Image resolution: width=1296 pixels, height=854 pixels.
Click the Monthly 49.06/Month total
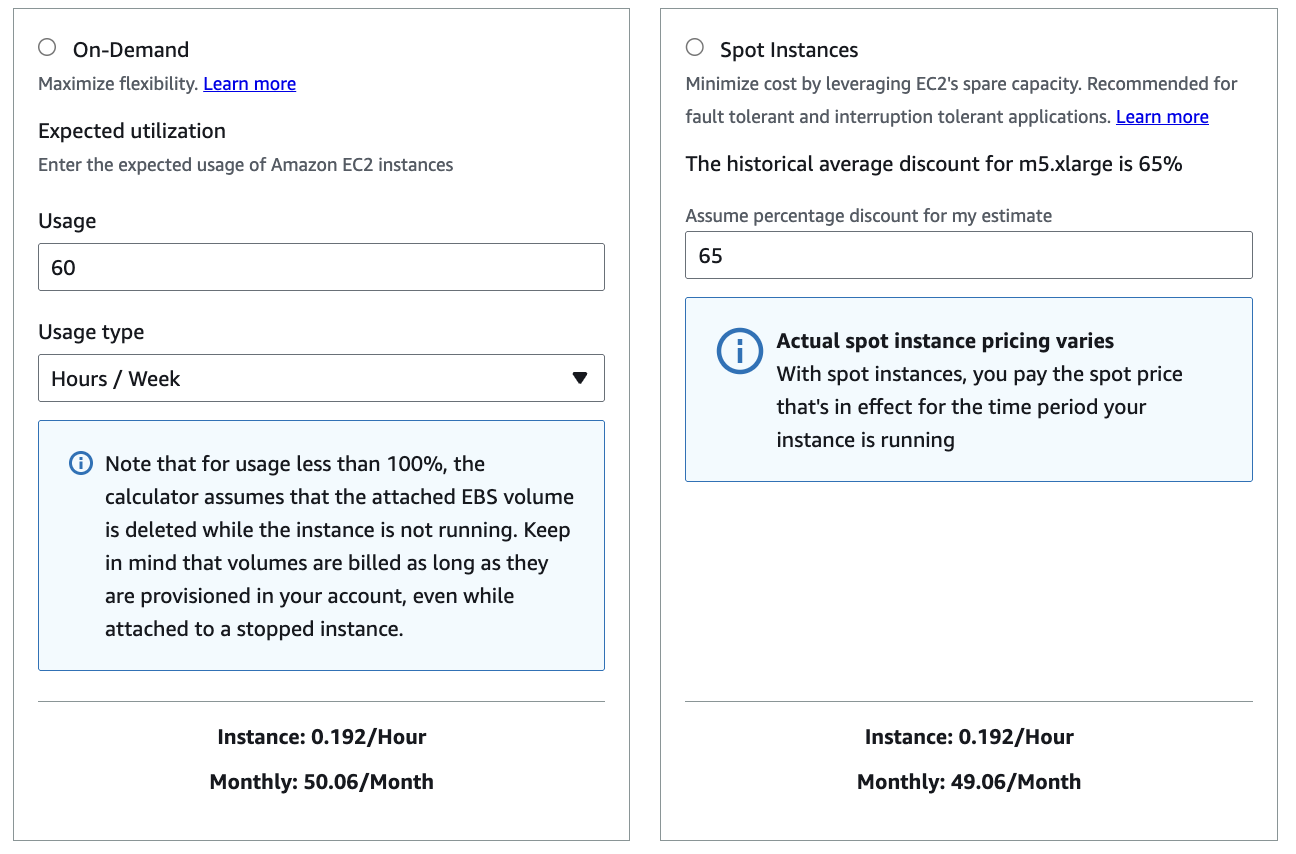tap(969, 782)
